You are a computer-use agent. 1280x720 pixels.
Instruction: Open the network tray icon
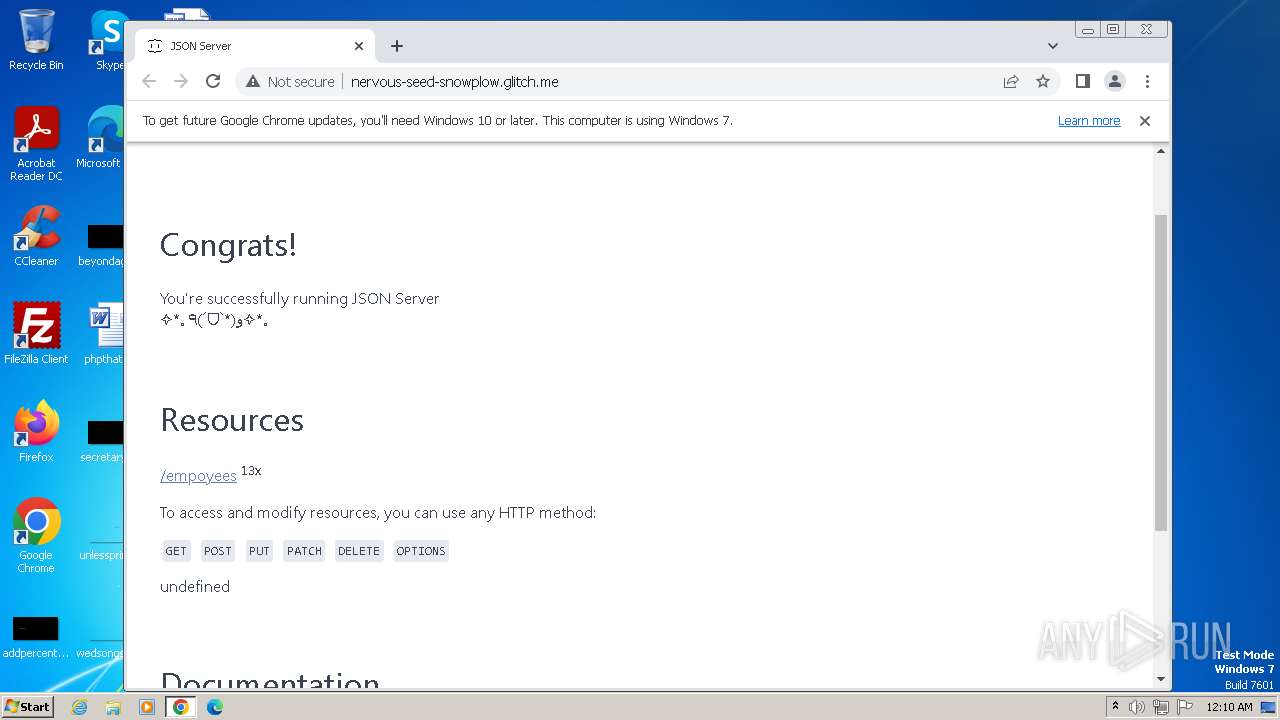tap(1160, 707)
